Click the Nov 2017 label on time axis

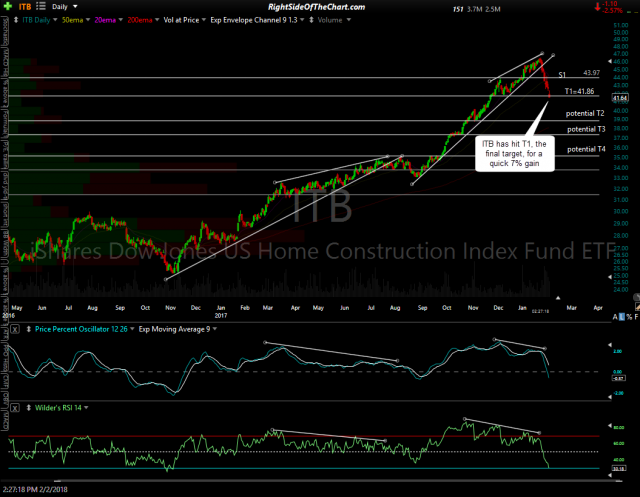(473, 308)
